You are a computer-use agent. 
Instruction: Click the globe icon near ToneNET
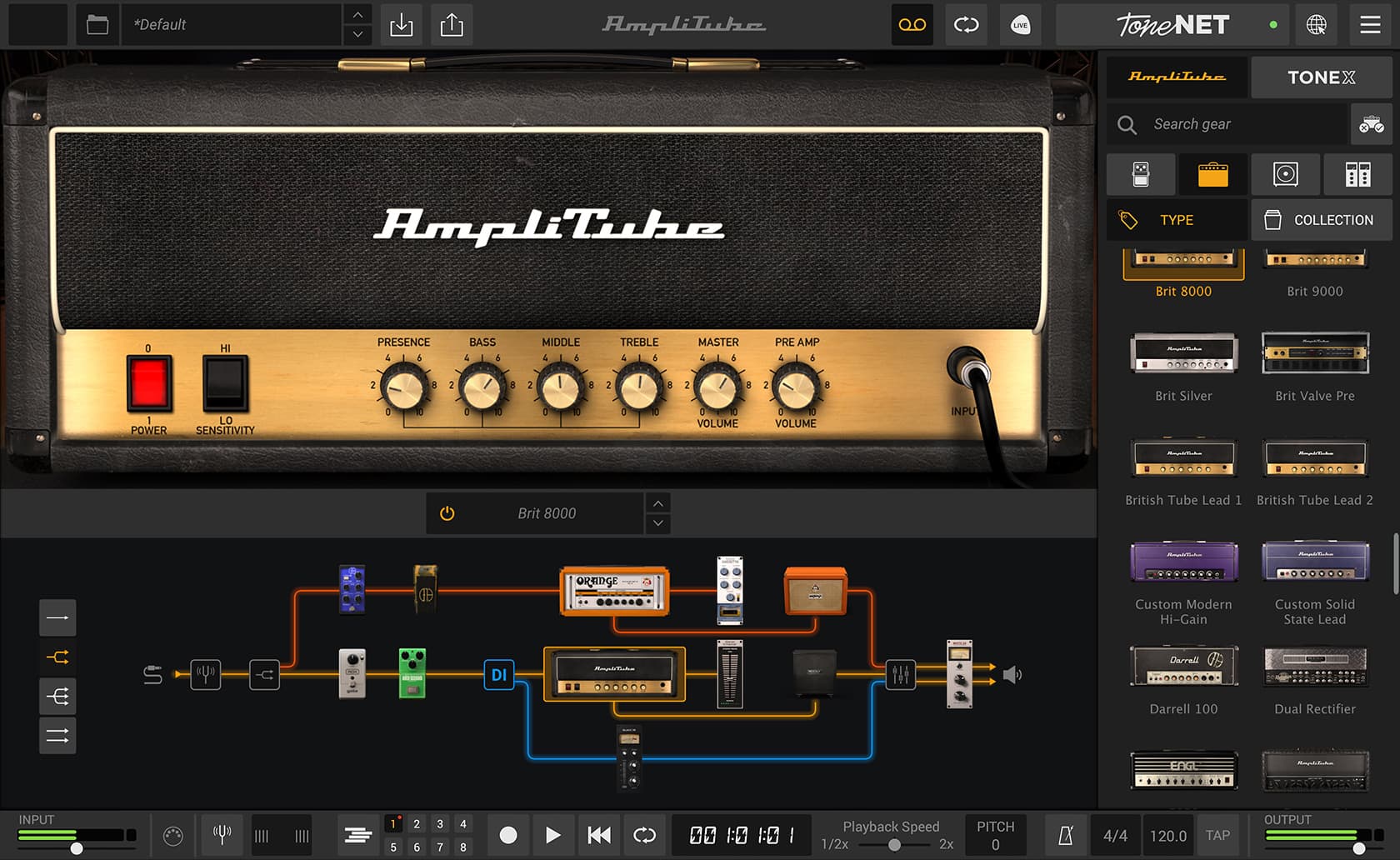click(x=1317, y=24)
